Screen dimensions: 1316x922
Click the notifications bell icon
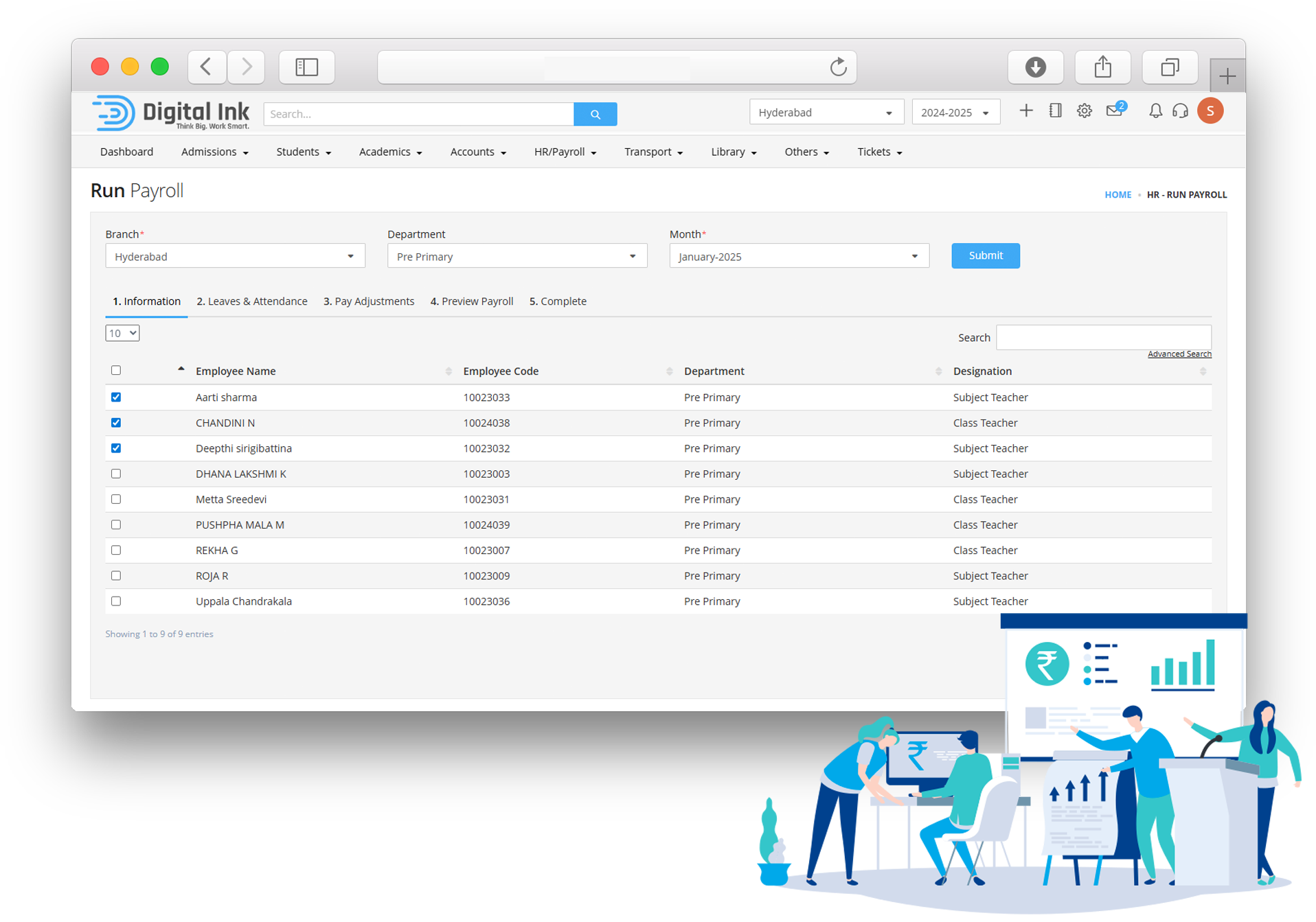(1155, 111)
